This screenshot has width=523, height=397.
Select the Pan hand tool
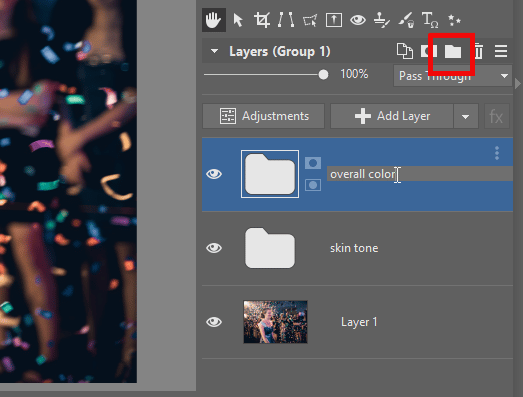(214, 20)
